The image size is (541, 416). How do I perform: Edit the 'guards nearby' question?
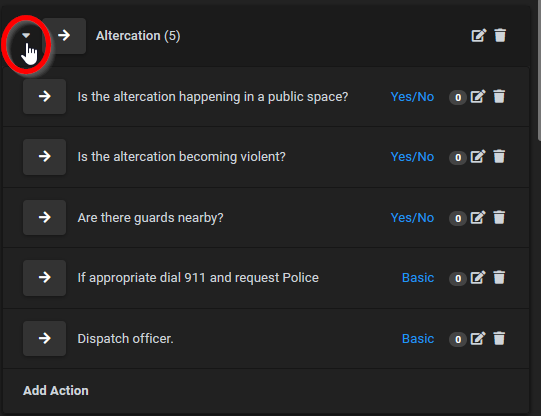[478, 218]
